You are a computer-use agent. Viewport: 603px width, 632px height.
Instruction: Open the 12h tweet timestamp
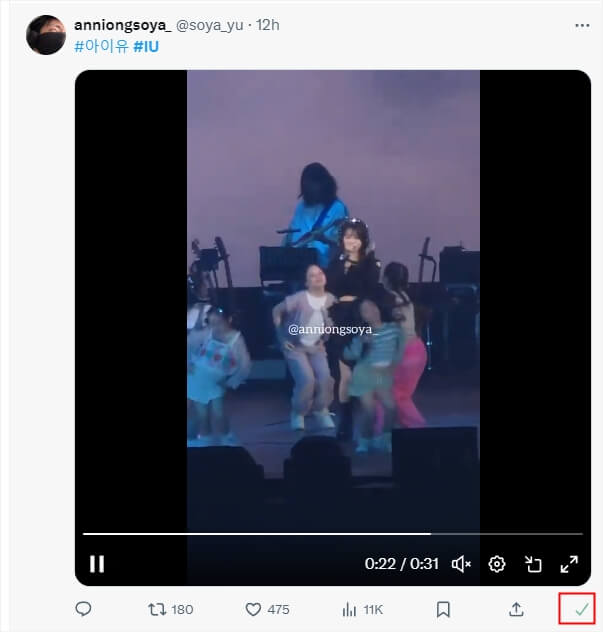268,24
